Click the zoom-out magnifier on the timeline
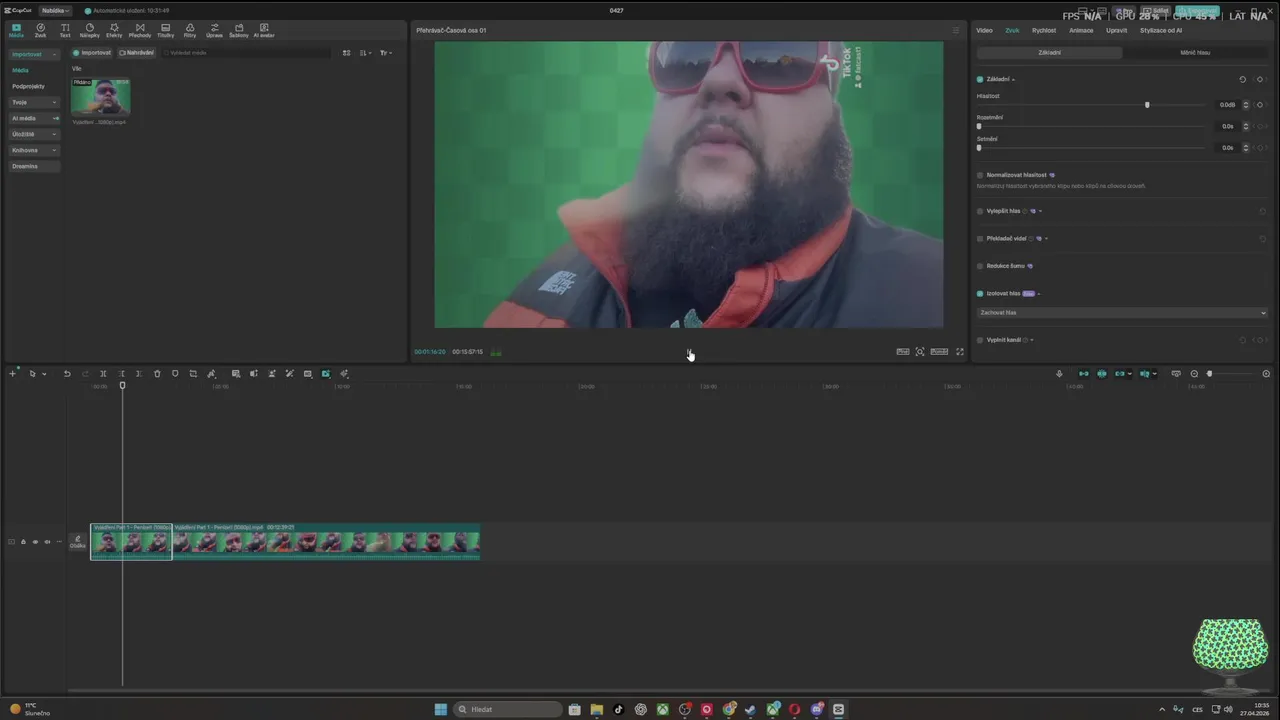This screenshot has height=720, width=1280. [1194, 374]
